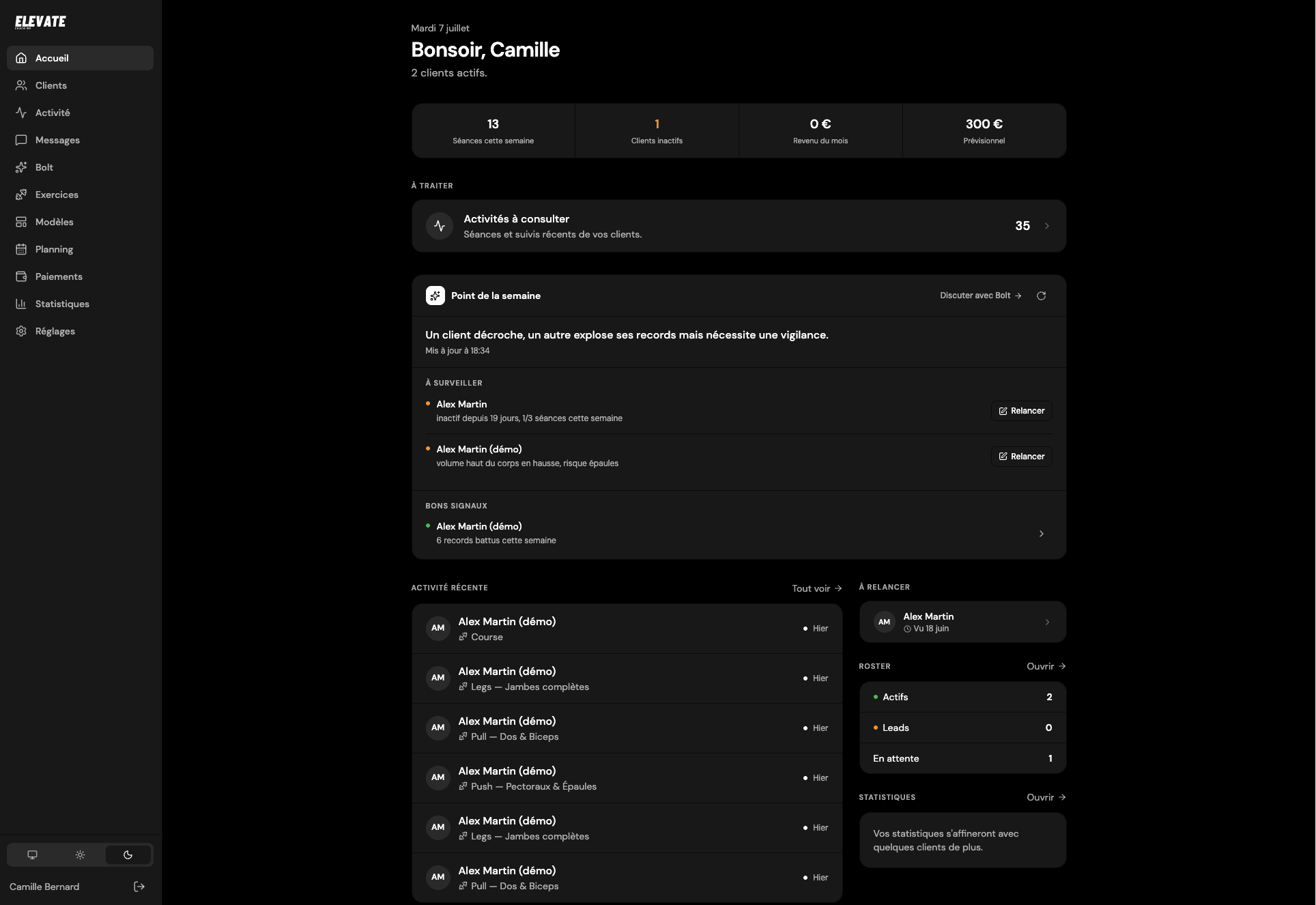Click Tout voir for recent activity
Screen dimensions: 1316x905
click(816, 588)
